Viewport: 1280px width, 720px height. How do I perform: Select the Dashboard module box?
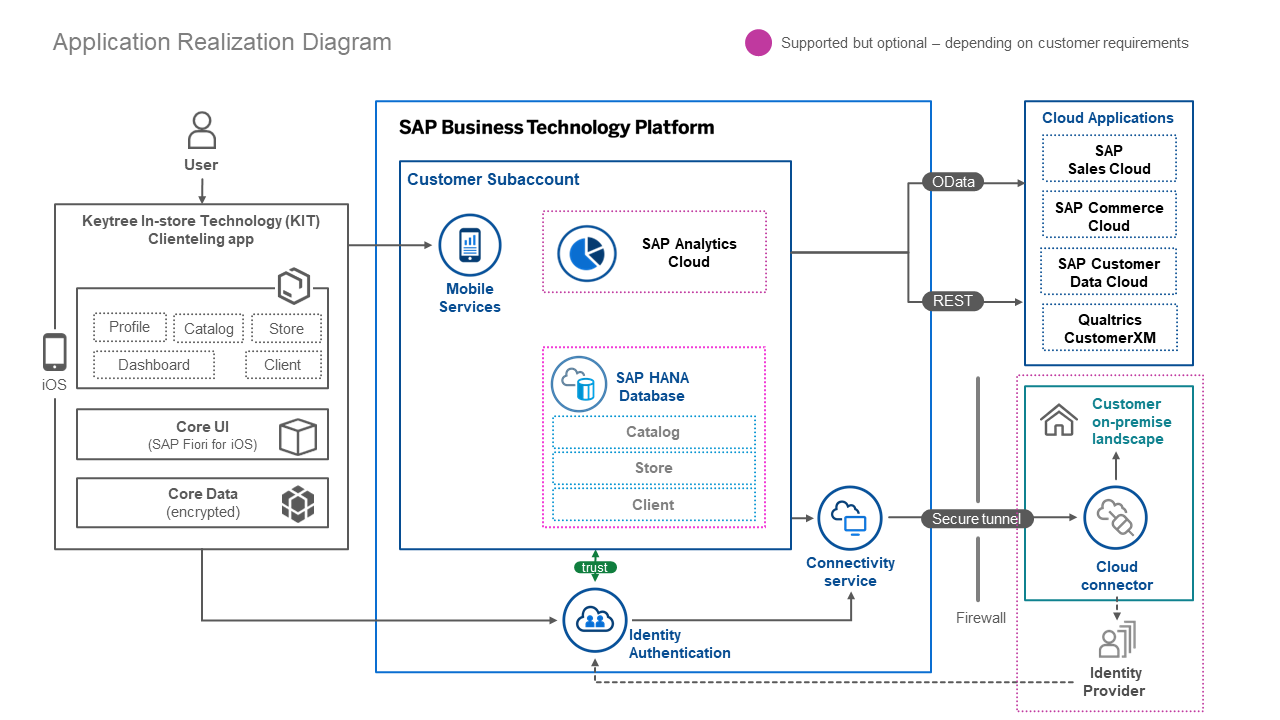pos(154,365)
